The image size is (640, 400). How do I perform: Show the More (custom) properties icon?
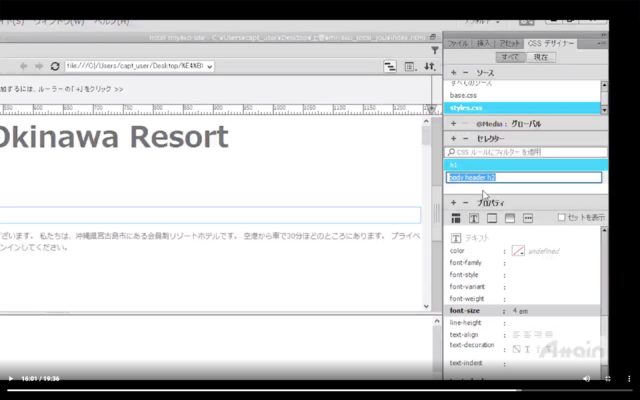coord(528,218)
